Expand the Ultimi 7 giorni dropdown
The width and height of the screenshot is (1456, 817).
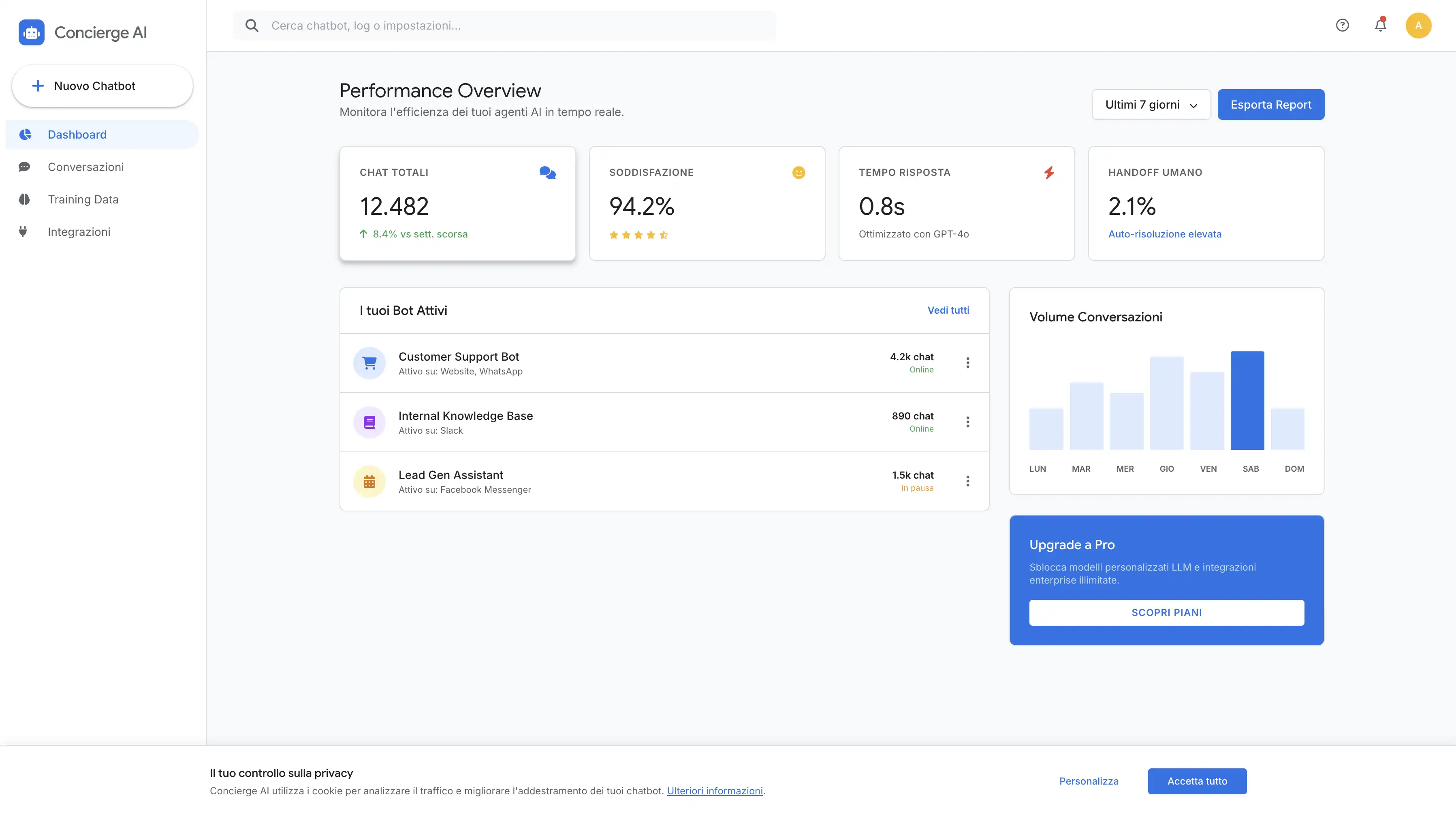[1151, 105]
